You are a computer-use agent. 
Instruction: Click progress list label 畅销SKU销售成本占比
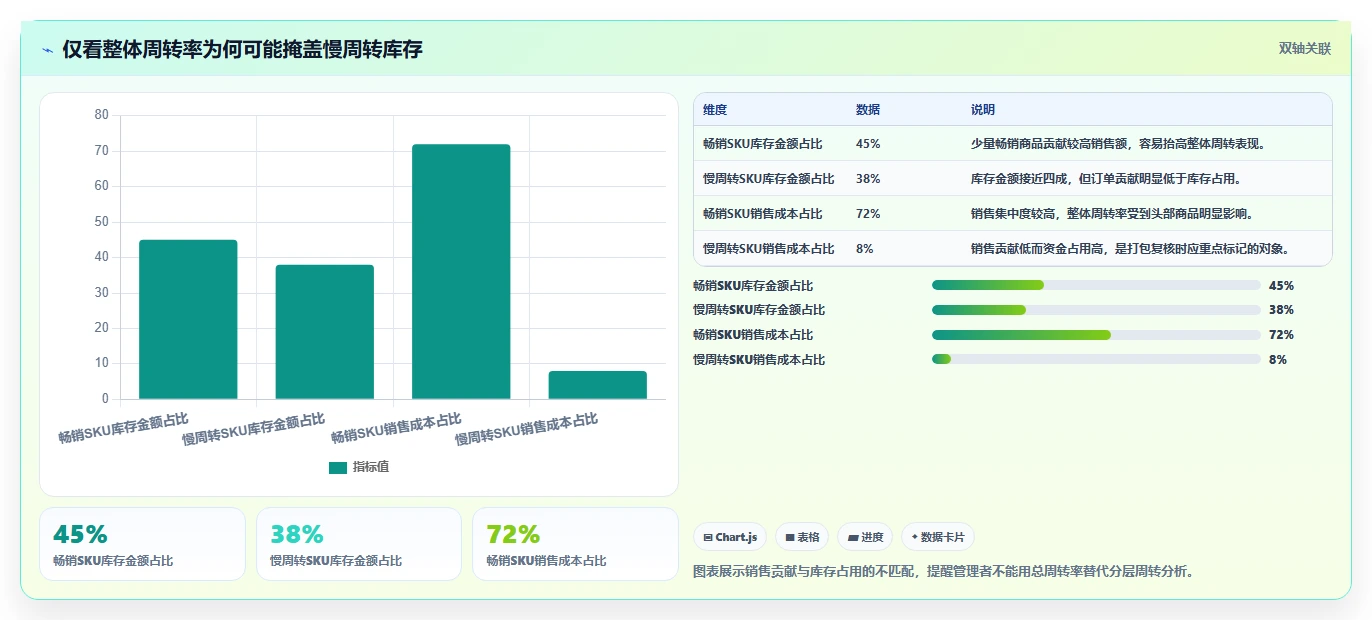point(753,335)
